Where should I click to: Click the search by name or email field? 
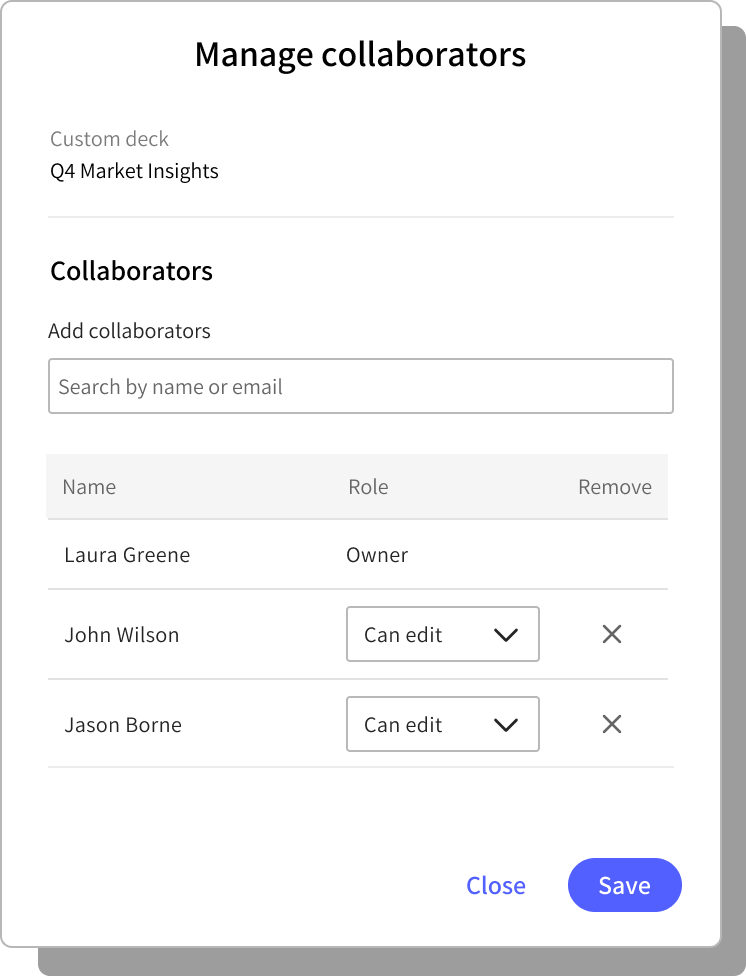point(361,386)
